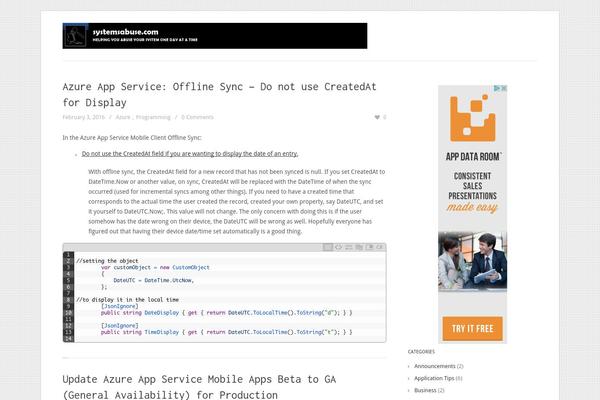Click the heart like icon on the post
This screenshot has width=600, height=400.
click(377, 117)
